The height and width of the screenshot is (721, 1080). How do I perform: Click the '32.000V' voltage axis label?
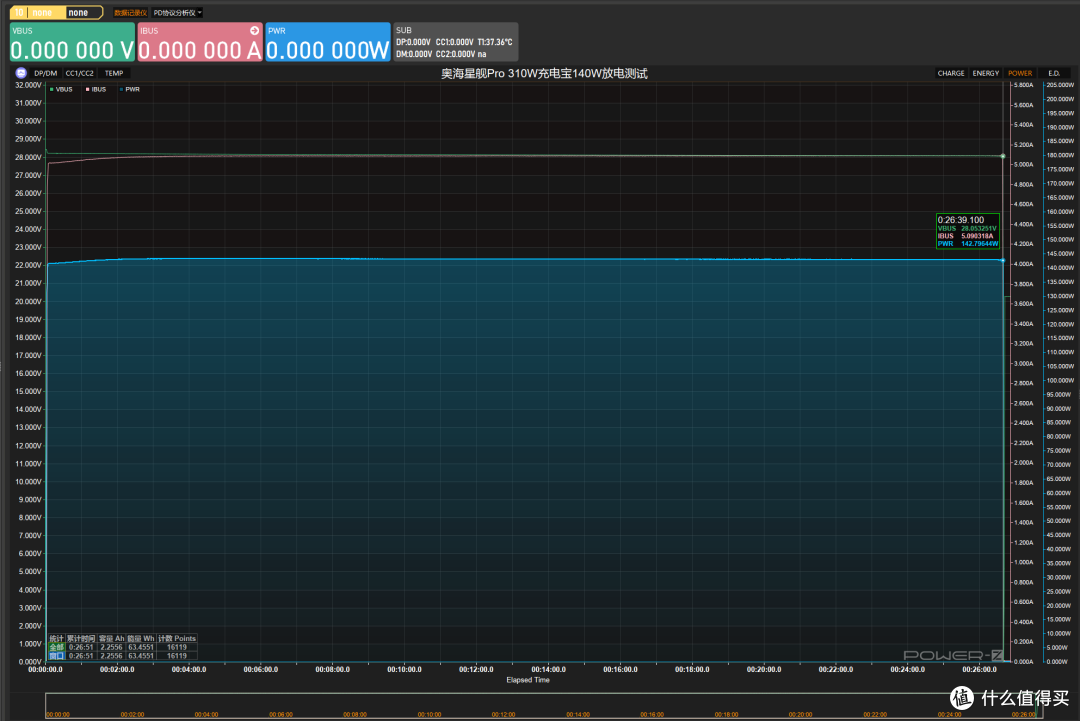(x=28, y=85)
